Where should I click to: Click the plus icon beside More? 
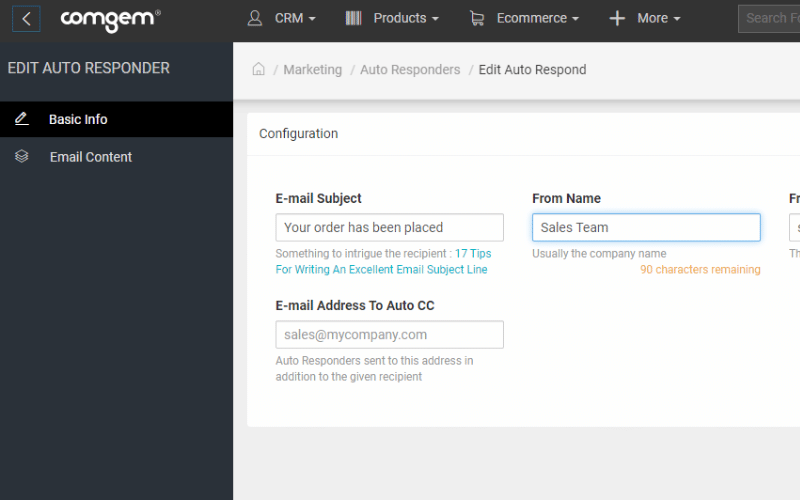coord(617,18)
